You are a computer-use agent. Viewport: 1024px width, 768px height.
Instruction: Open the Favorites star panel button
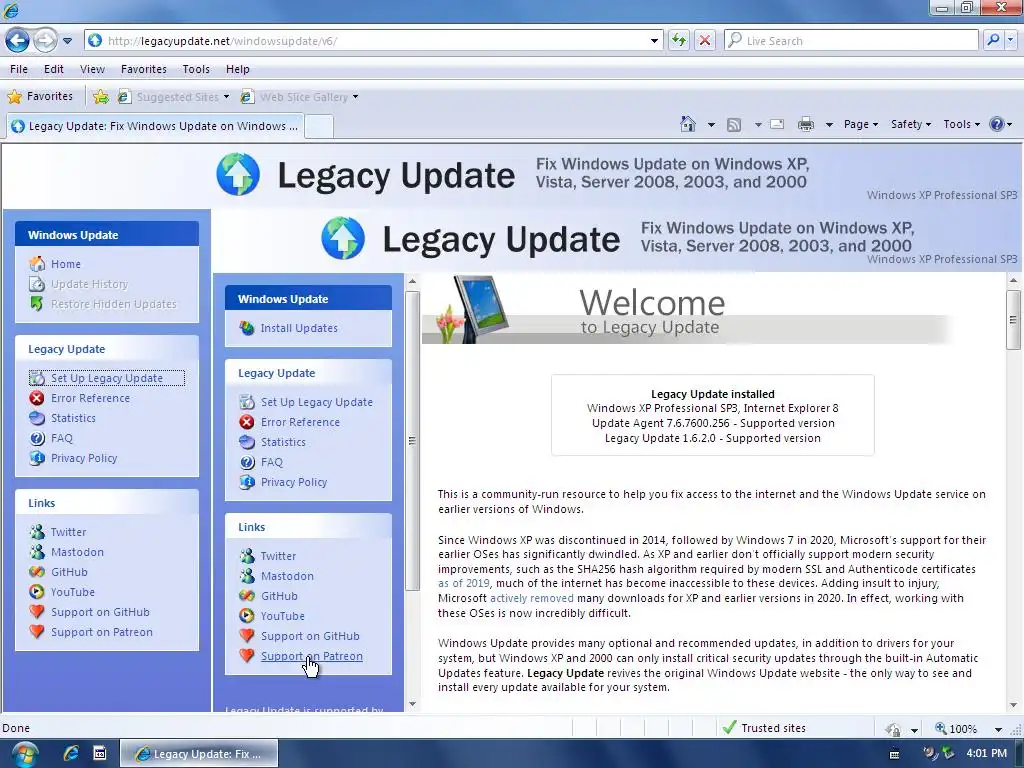pos(40,97)
